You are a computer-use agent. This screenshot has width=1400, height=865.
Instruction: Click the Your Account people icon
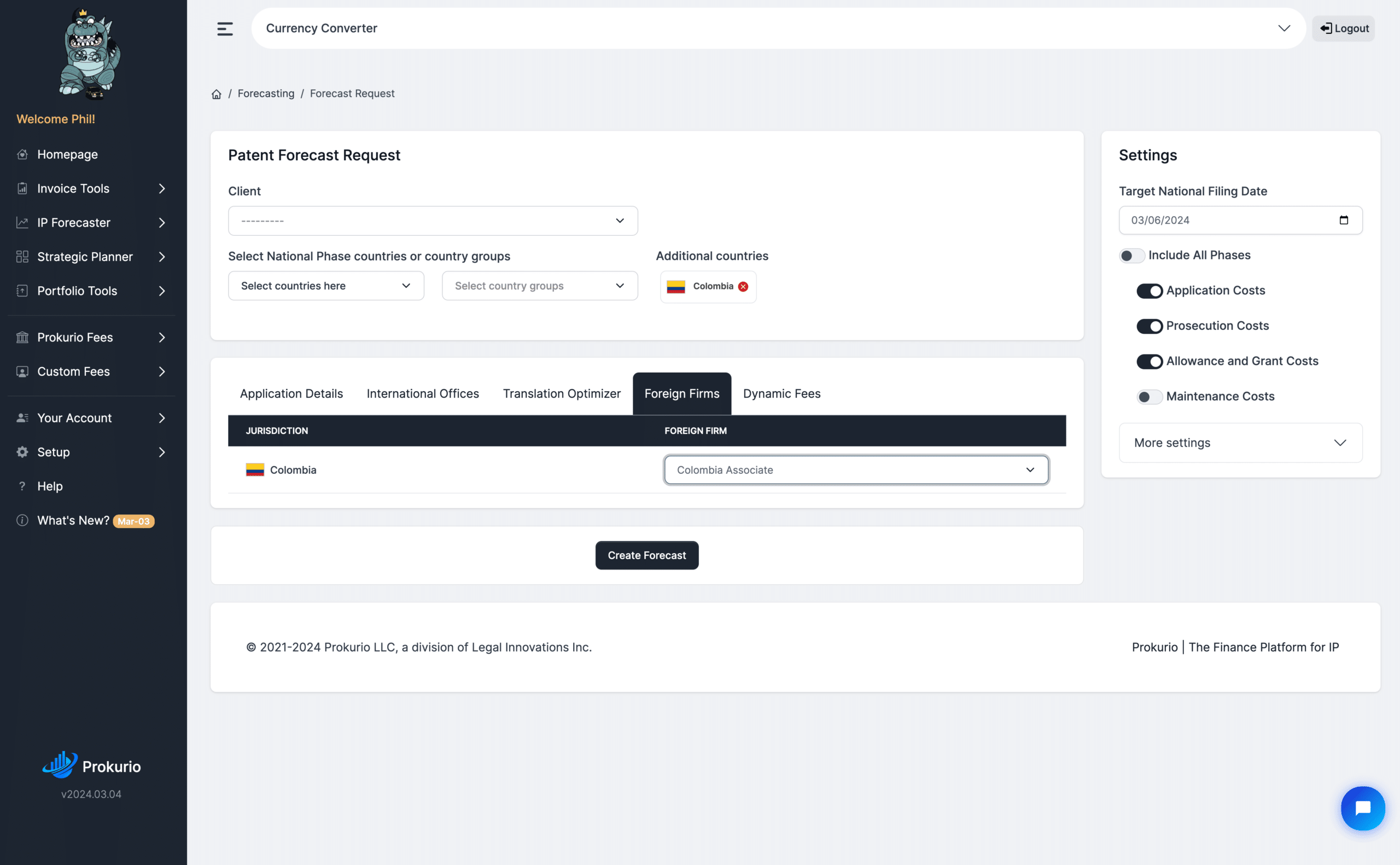click(x=22, y=418)
